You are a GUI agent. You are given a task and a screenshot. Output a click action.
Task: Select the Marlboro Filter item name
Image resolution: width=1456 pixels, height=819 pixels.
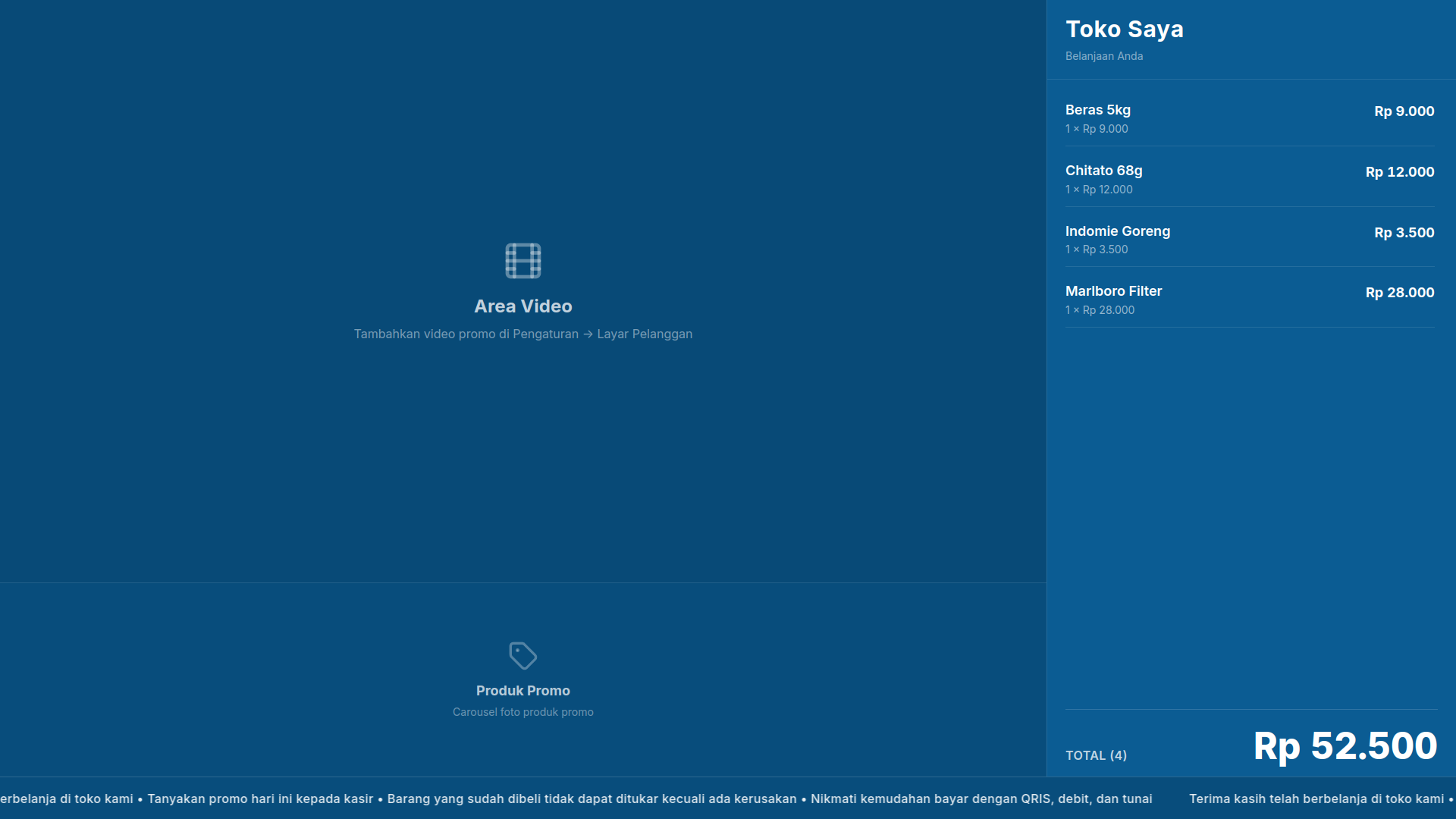click(1113, 291)
